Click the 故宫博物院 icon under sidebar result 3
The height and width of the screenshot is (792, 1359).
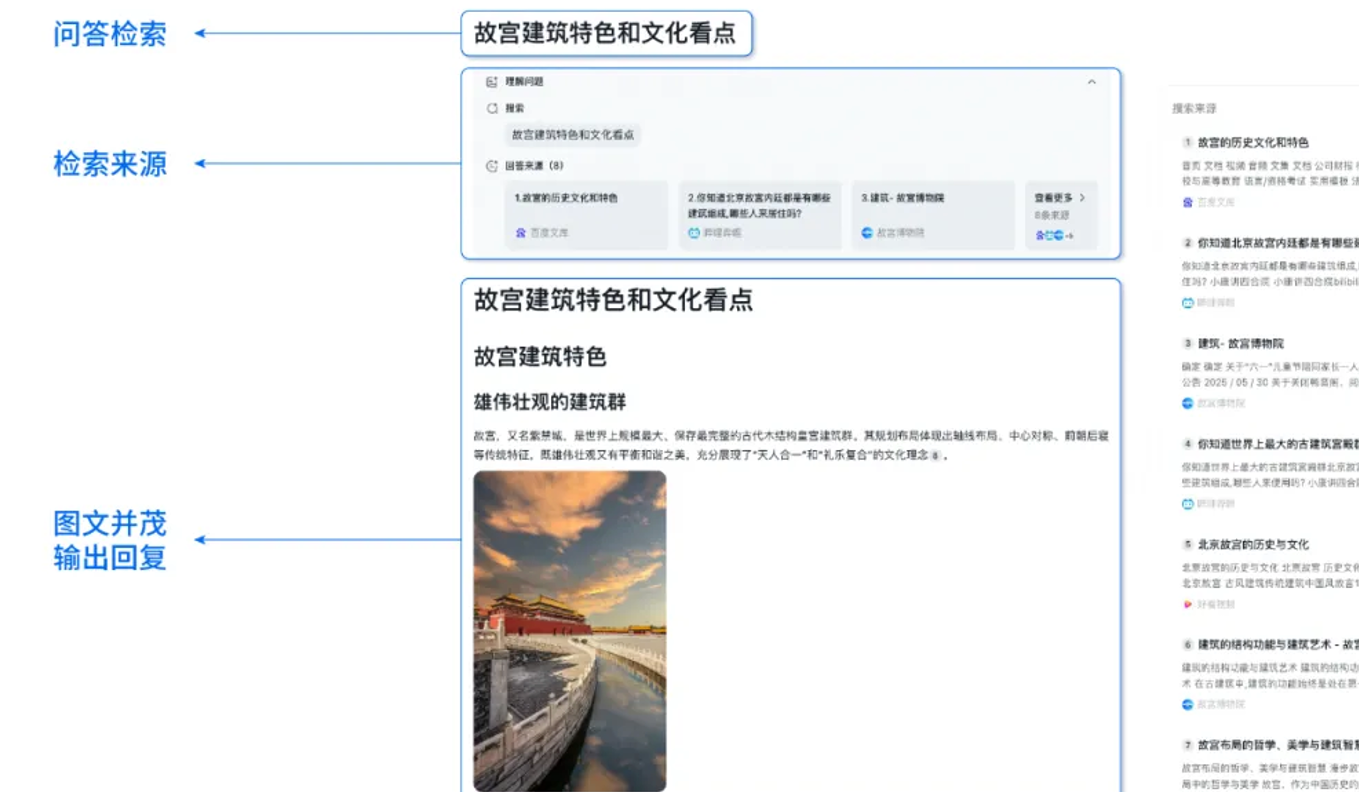coord(1188,403)
